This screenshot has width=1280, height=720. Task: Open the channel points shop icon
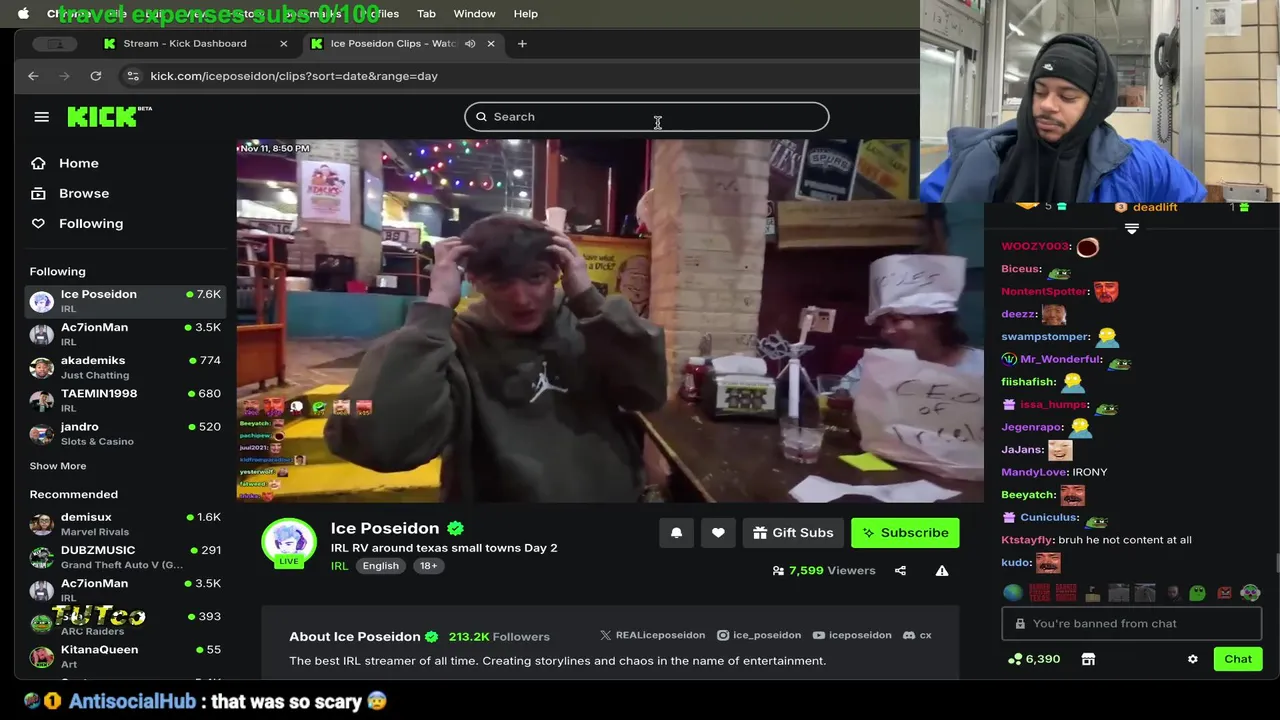click(x=1088, y=659)
